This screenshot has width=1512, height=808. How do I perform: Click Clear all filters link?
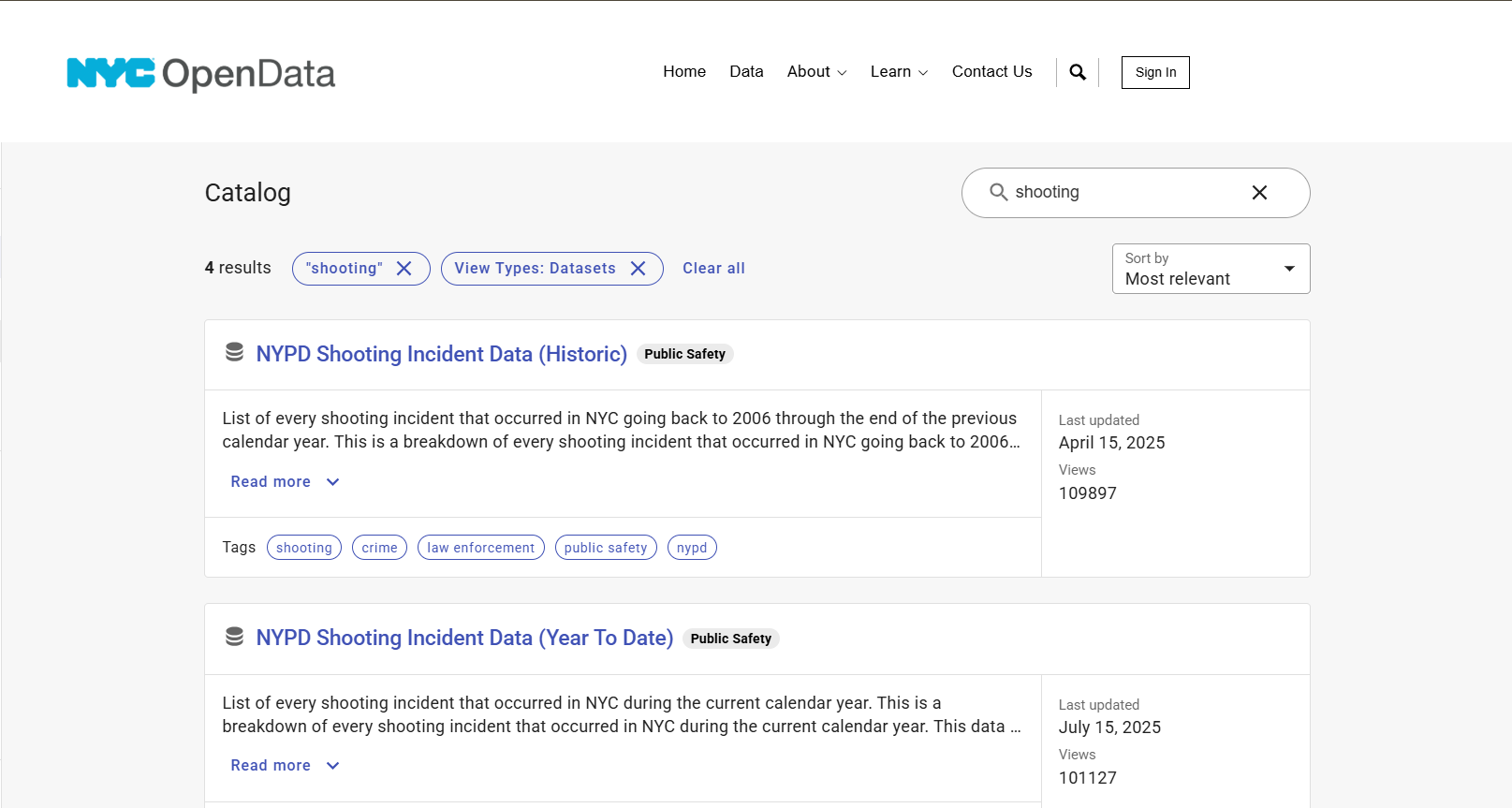point(713,268)
